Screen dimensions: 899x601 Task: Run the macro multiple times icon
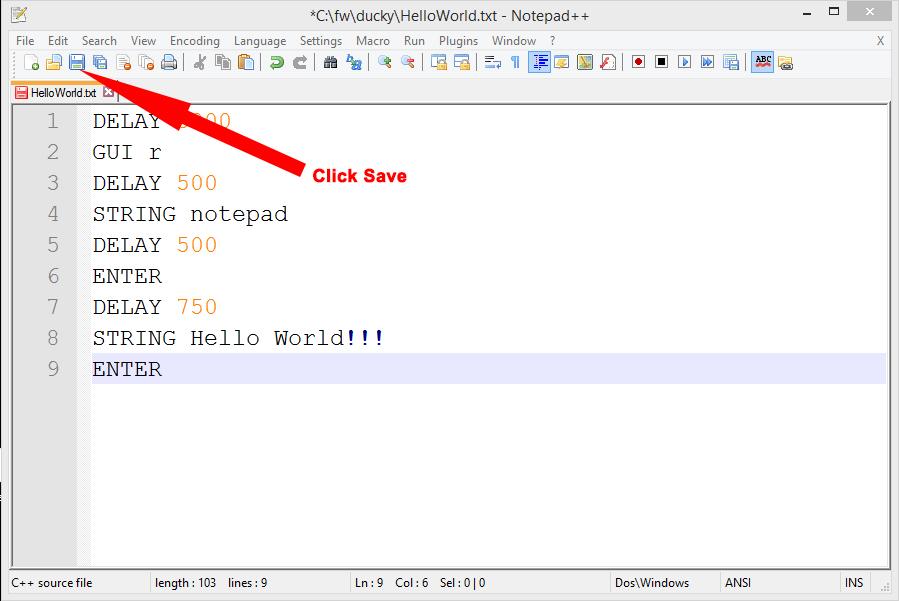point(708,62)
